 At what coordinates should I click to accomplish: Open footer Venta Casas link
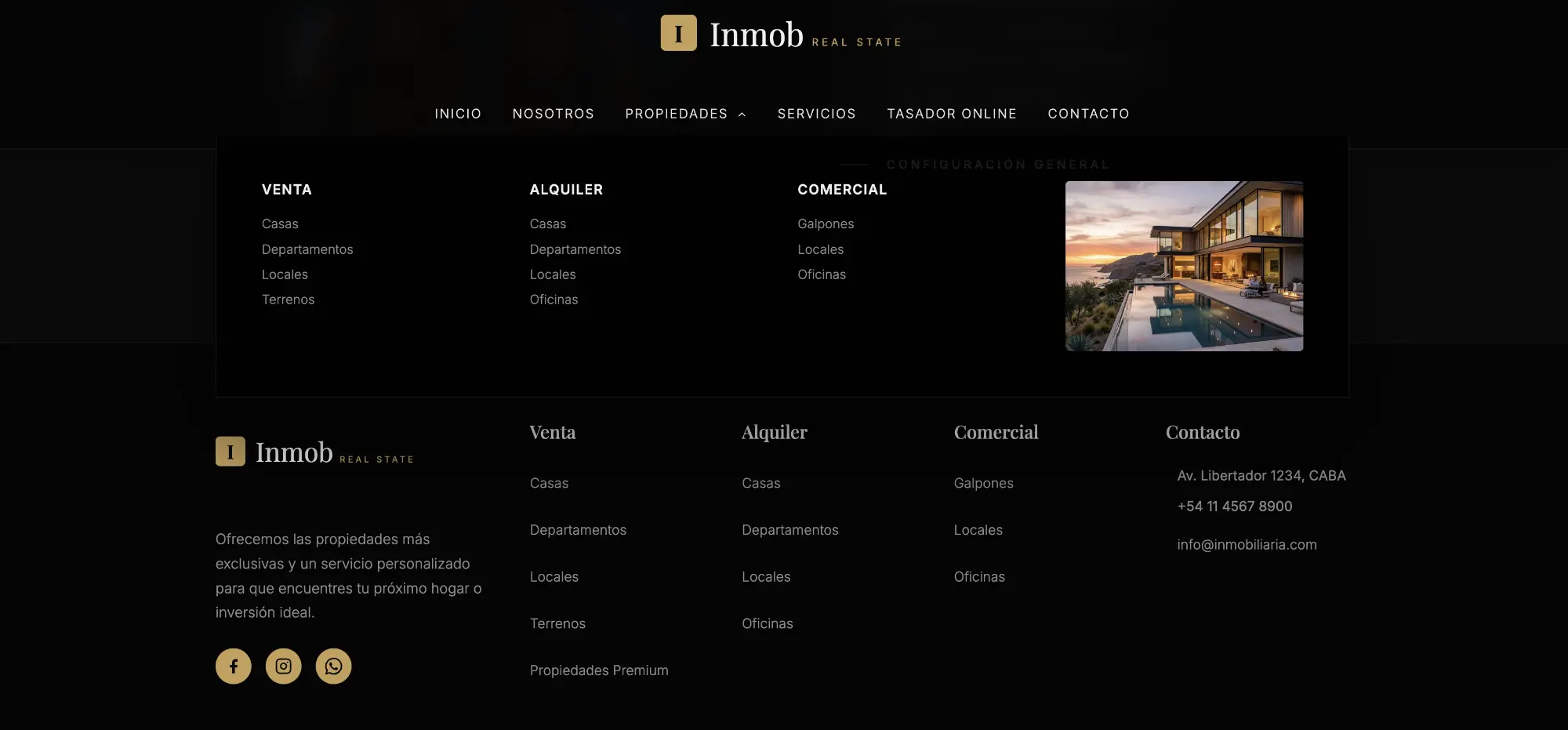549,483
